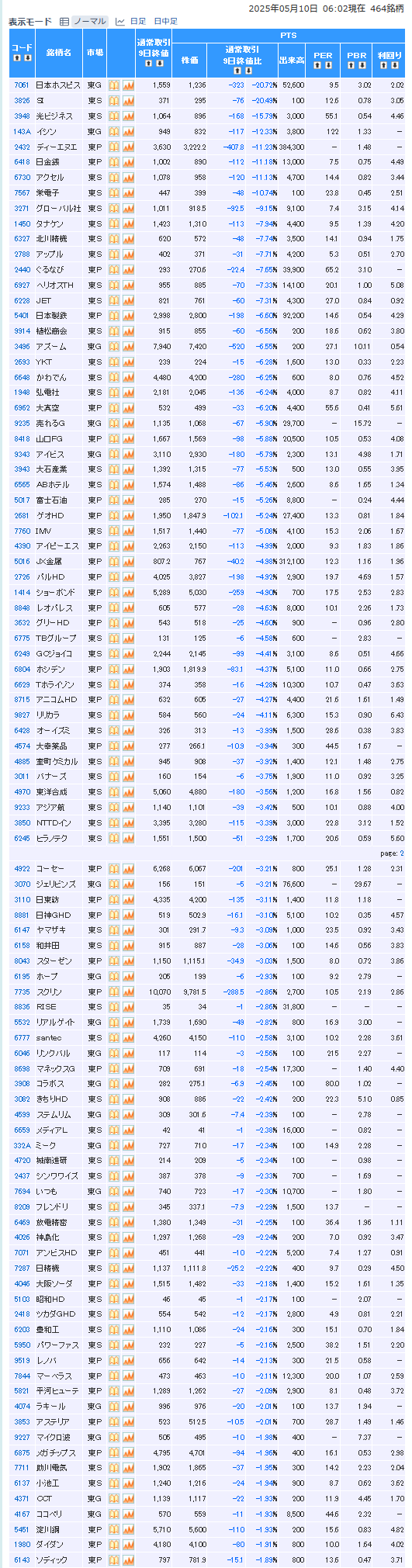Open the book icon for コーセー

(x=113, y=868)
